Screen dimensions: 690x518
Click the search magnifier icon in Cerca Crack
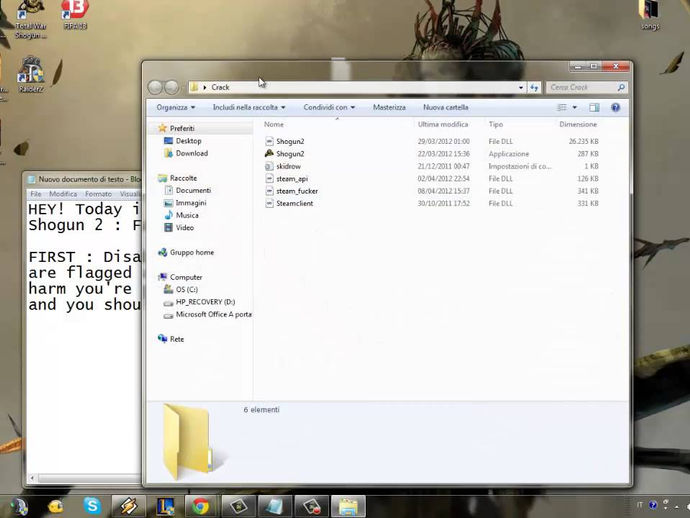coord(621,87)
